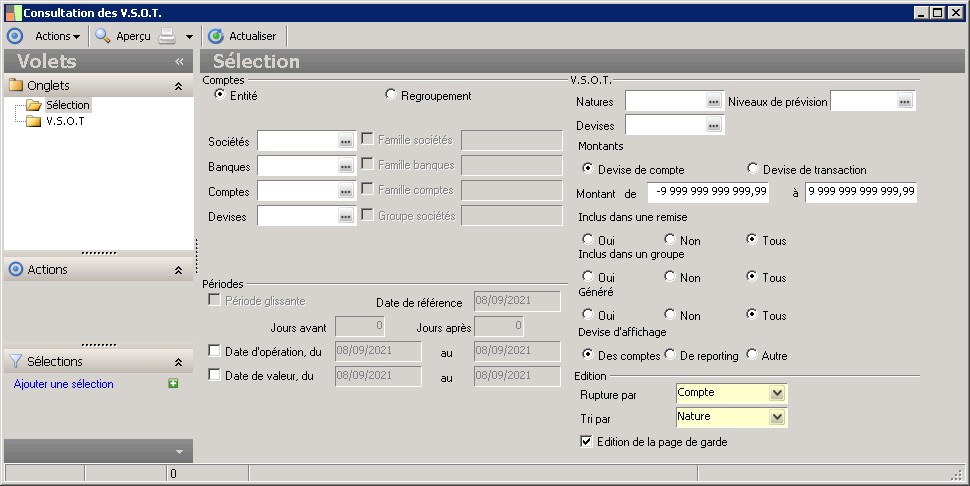The width and height of the screenshot is (970, 486).
Task: Open the Comptes lookup ellipsis button
Action: [x=346, y=192]
